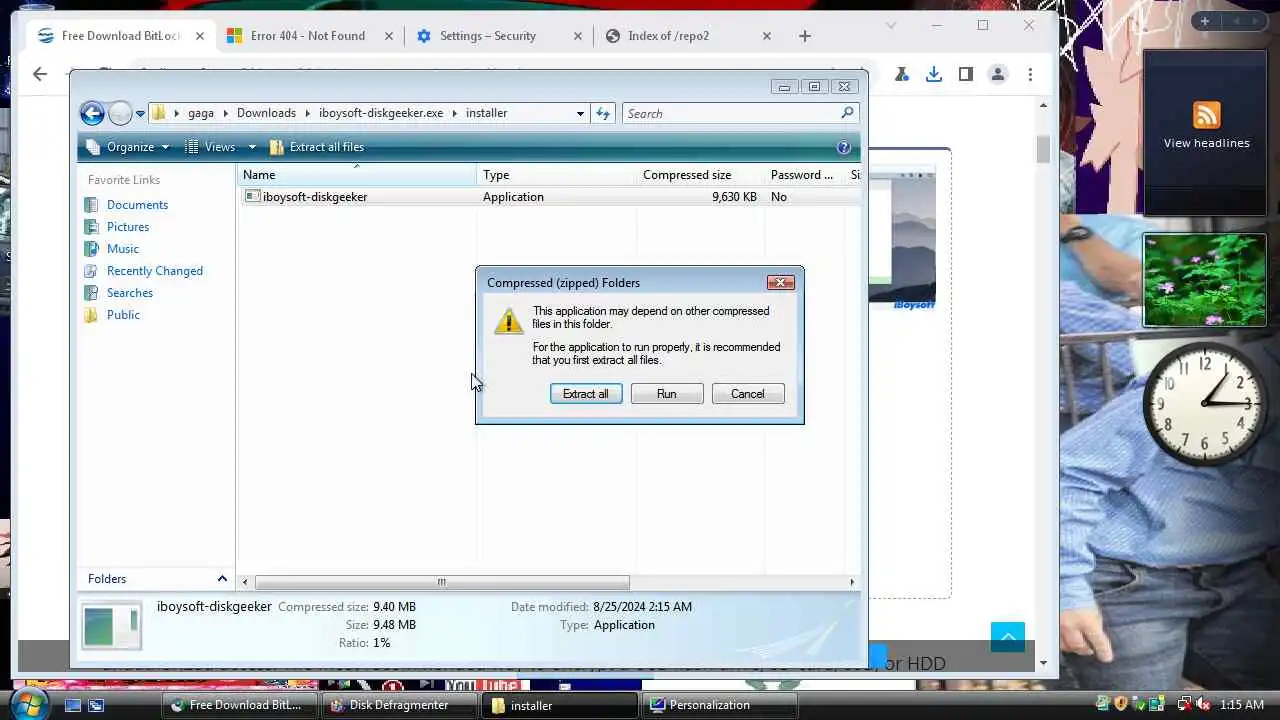Click the Views toolbar button

pos(211,147)
